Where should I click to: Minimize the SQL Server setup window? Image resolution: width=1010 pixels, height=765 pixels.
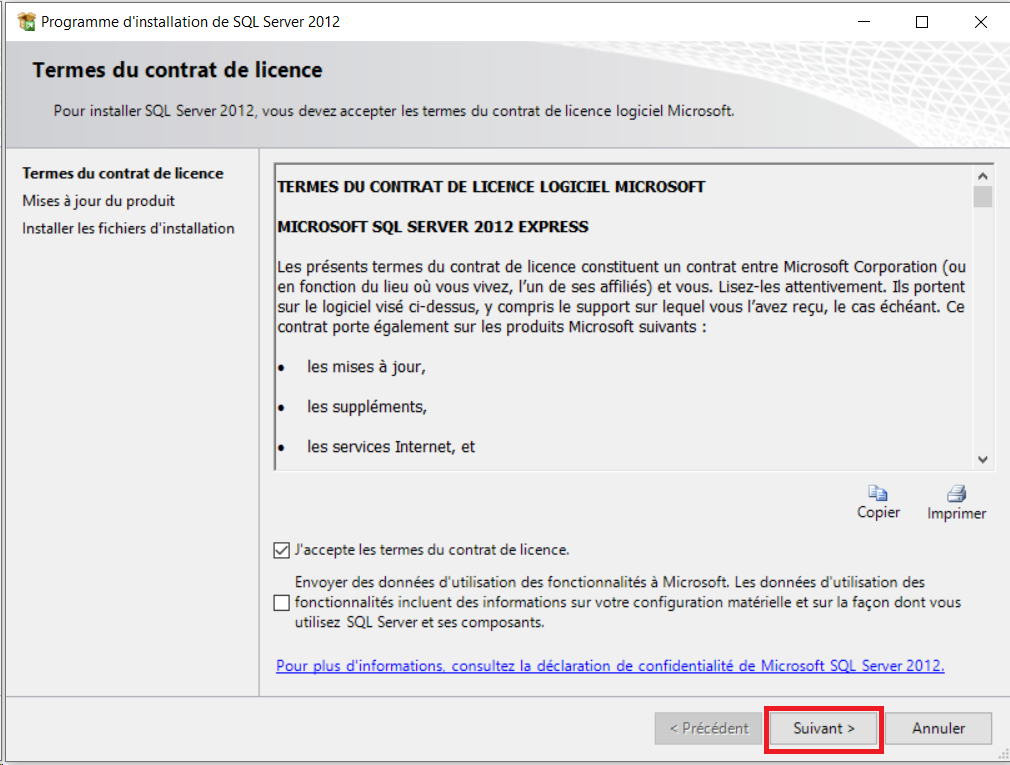864,22
